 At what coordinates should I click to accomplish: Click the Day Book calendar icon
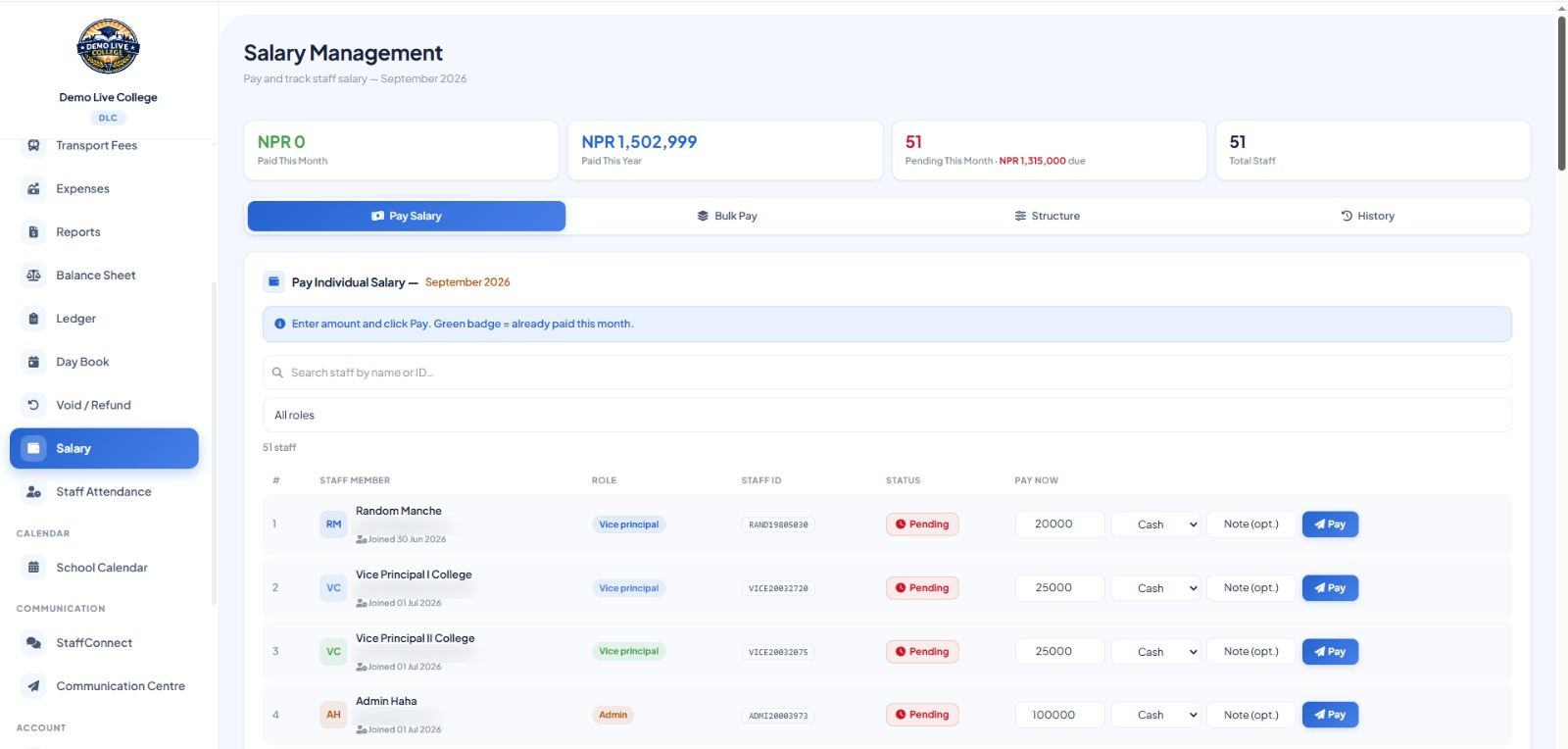(33, 362)
